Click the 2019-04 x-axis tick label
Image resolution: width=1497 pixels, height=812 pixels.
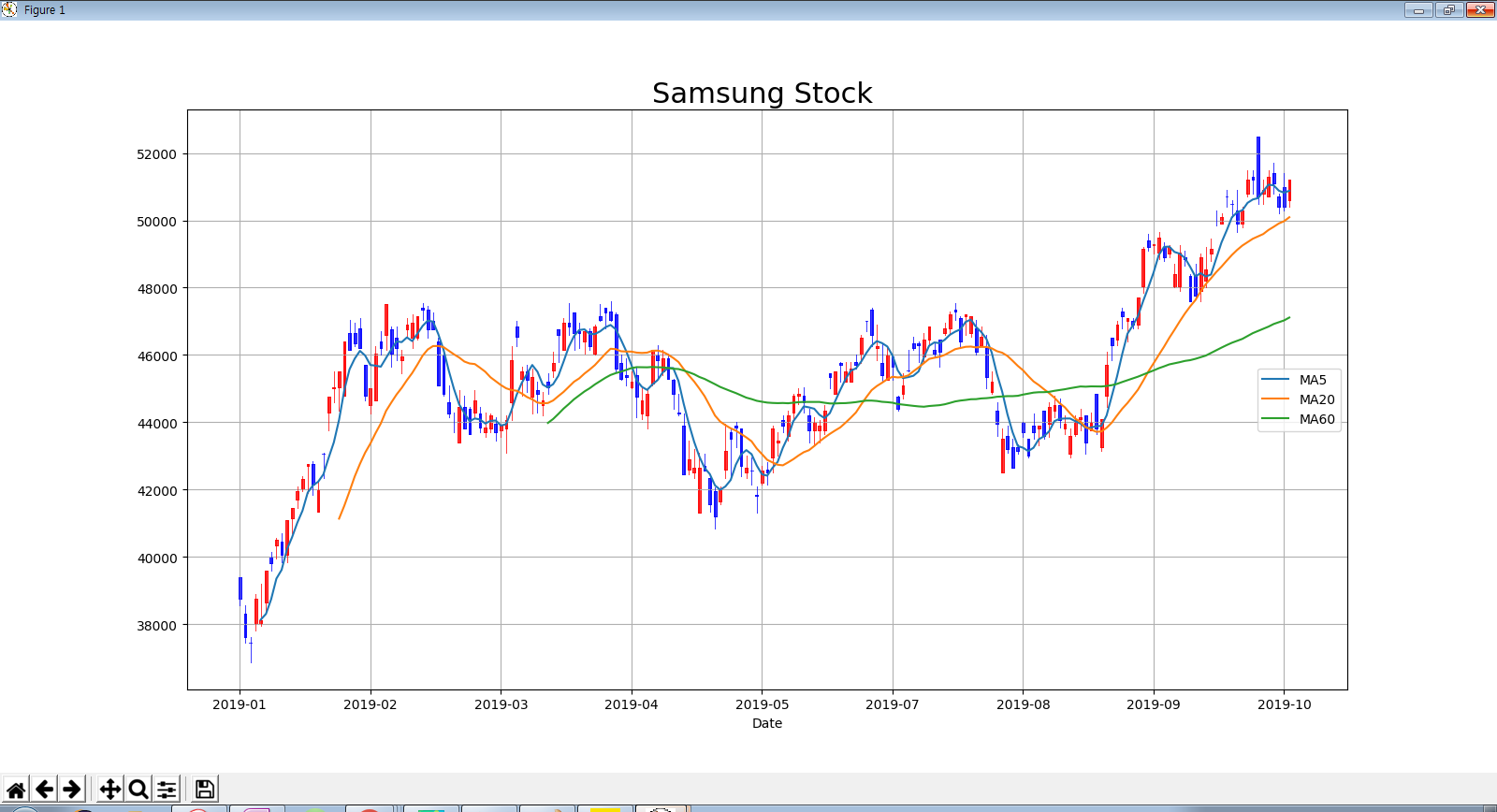(632, 704)
